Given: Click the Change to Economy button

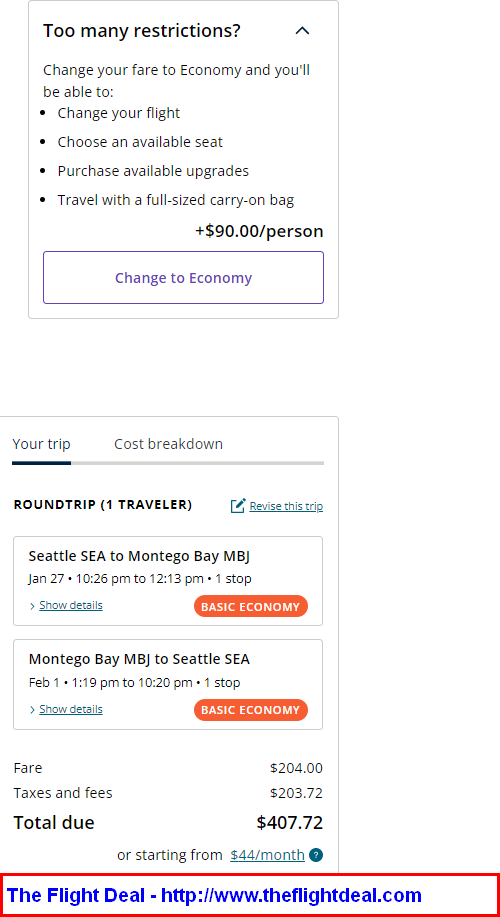Looking at the screenshot, I should coord(183,277).
